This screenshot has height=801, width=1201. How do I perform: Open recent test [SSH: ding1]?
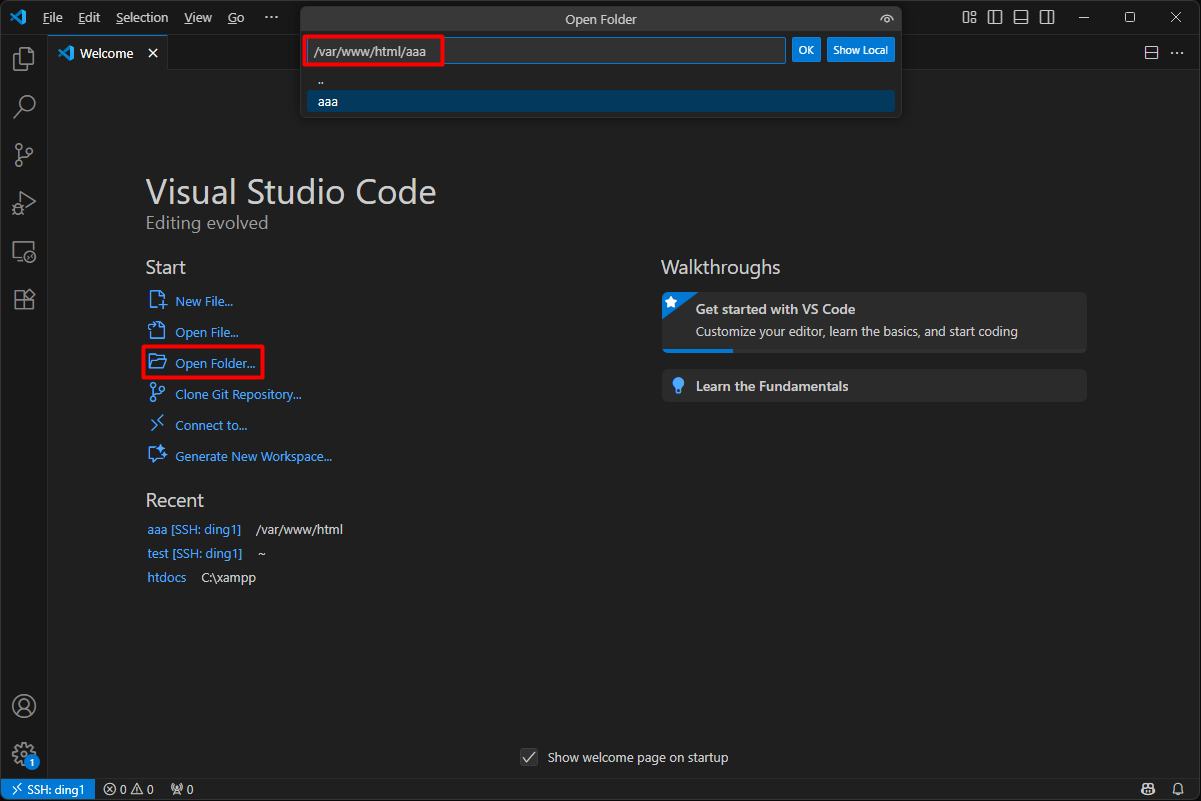194,553
